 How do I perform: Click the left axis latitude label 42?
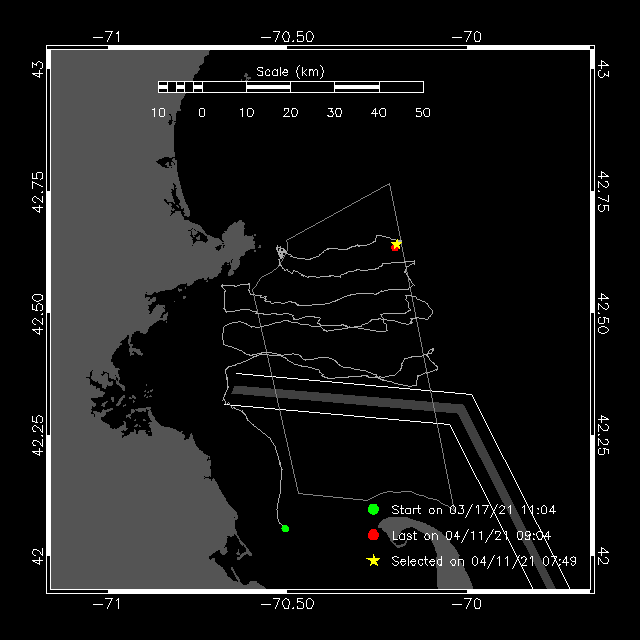click(38, 557)
